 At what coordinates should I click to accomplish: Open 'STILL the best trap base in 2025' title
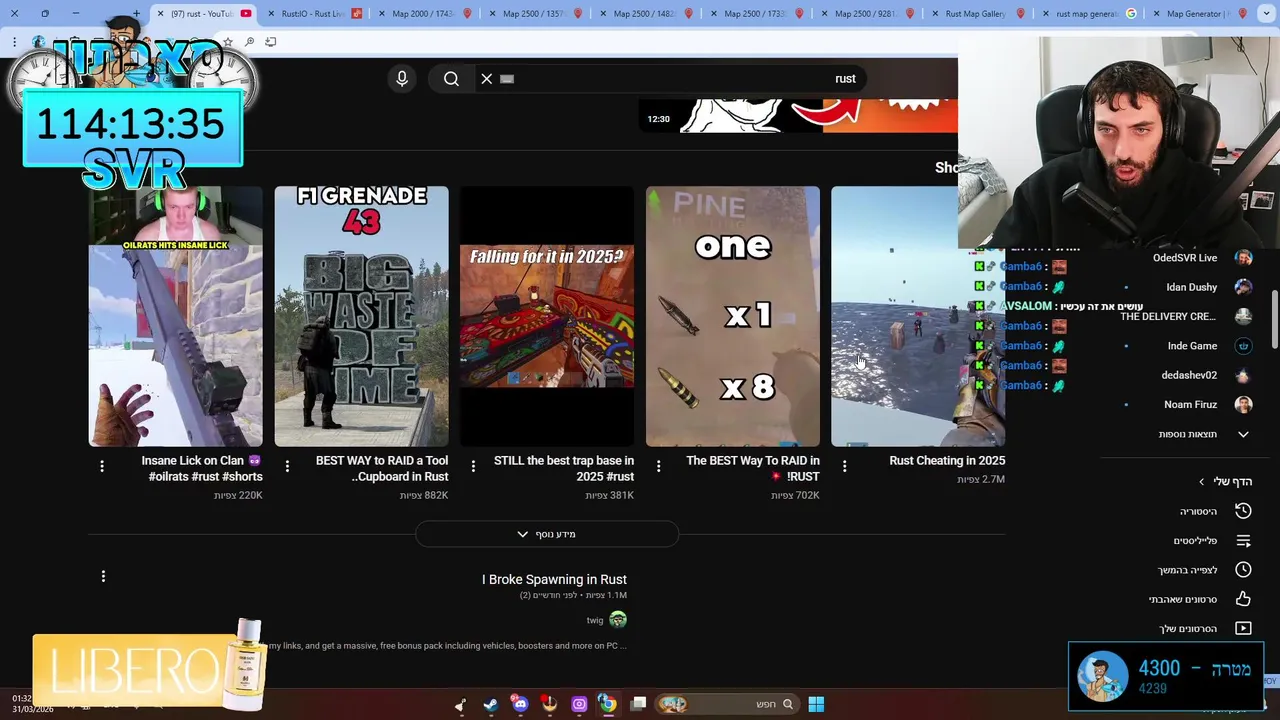tap(564, 468)
